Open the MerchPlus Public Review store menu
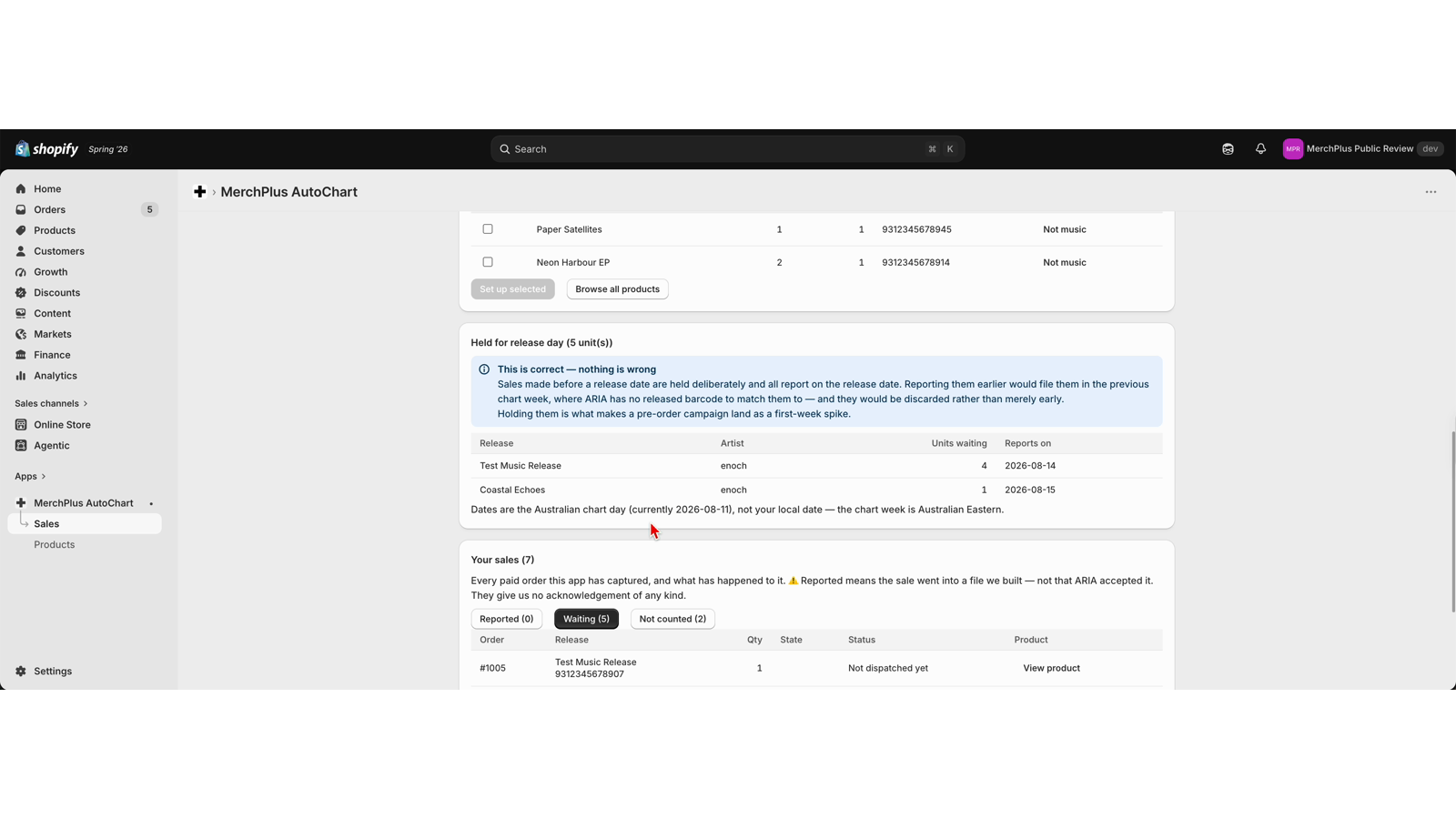Viewport: 1456px width, 819px height. coord(1362,149)
